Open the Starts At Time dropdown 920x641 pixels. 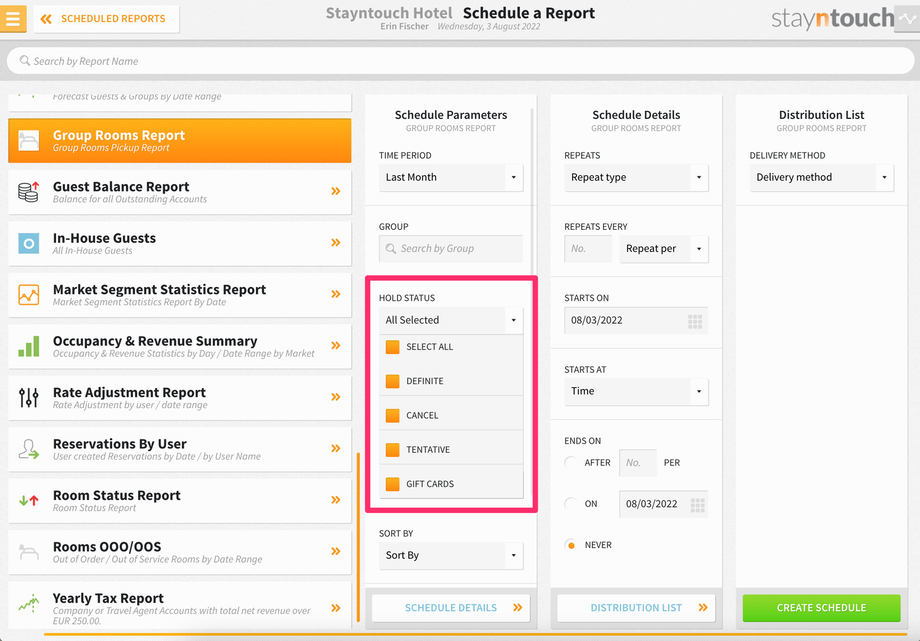coord(636,392)
